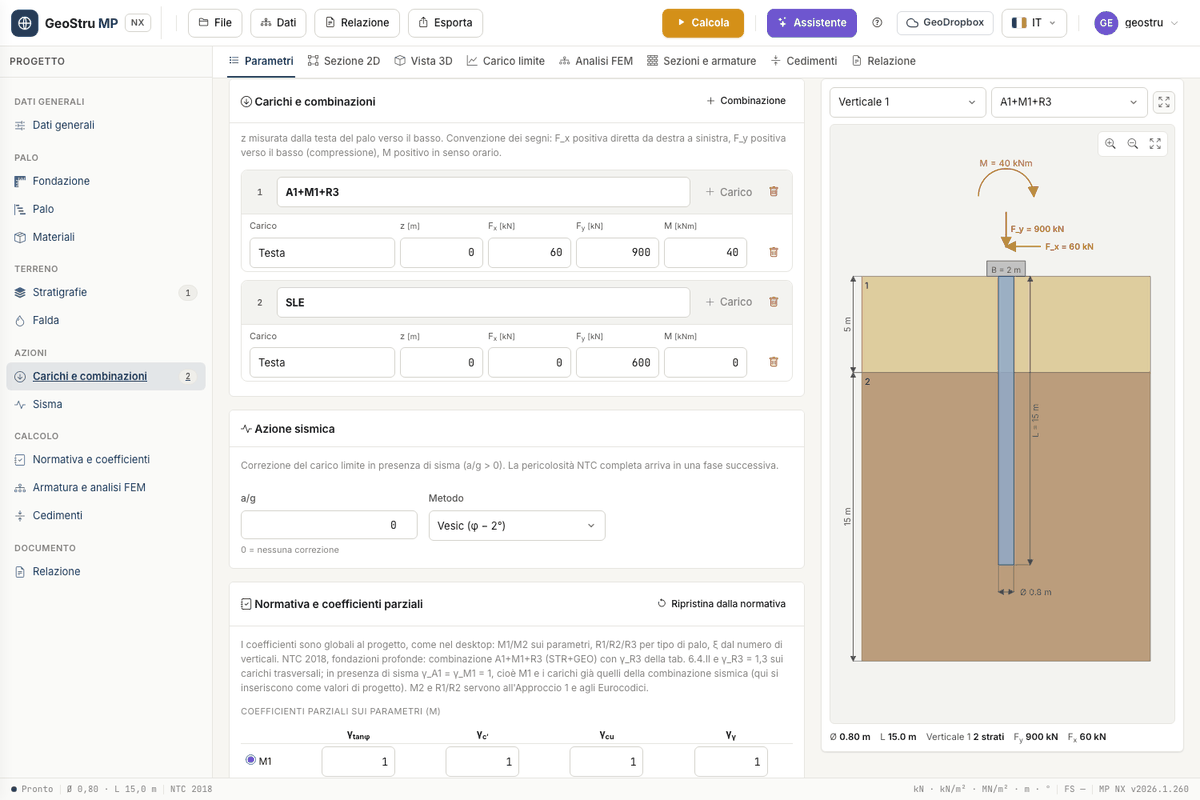The image size is (1200, 800).
Task: Click Ripristina dalla normativa
Action: (x=721, y=604)
